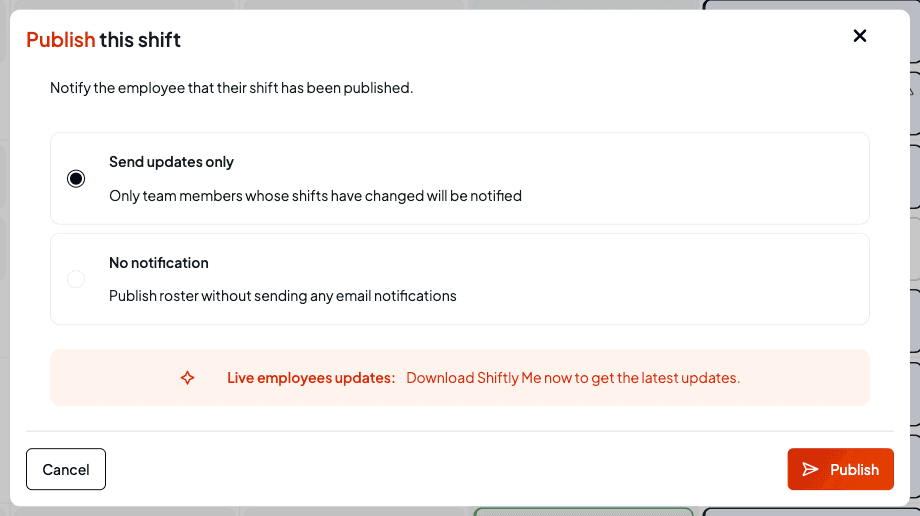This screenshot has height=516, width=920.
Task: Click the sparkle icon in the updates banner
Action: point(187,377)
